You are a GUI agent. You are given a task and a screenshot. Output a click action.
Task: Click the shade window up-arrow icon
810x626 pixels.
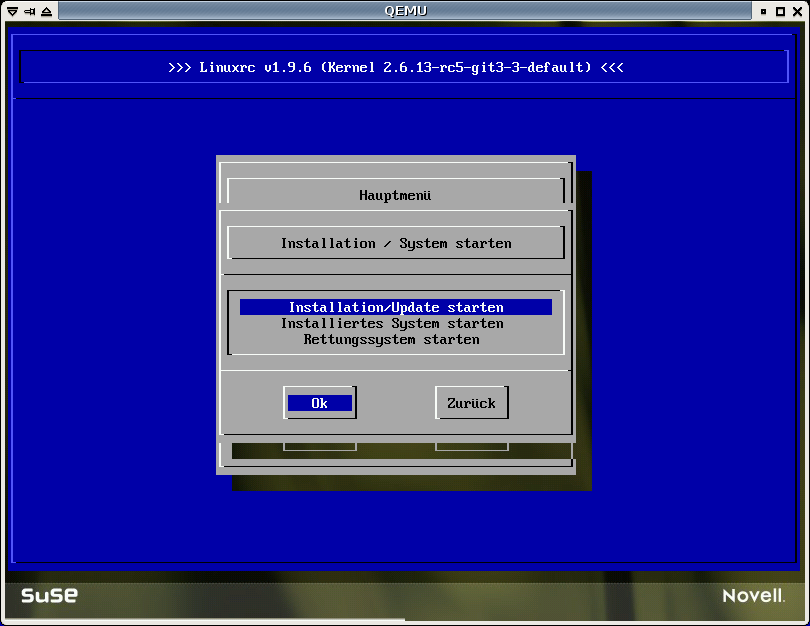46,10
